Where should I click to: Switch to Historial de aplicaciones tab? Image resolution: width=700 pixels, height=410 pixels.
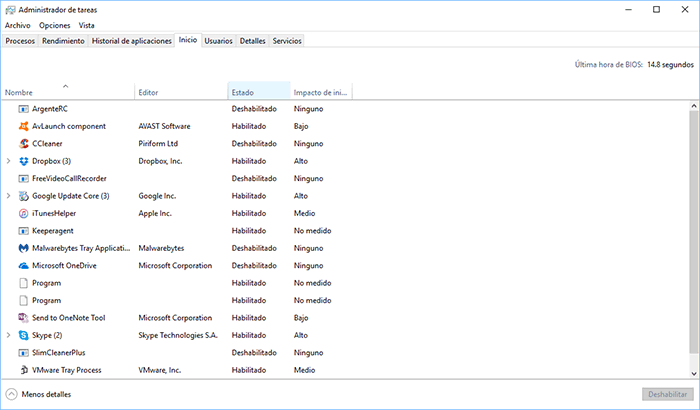pyautogui.click(x=132, y=41)
